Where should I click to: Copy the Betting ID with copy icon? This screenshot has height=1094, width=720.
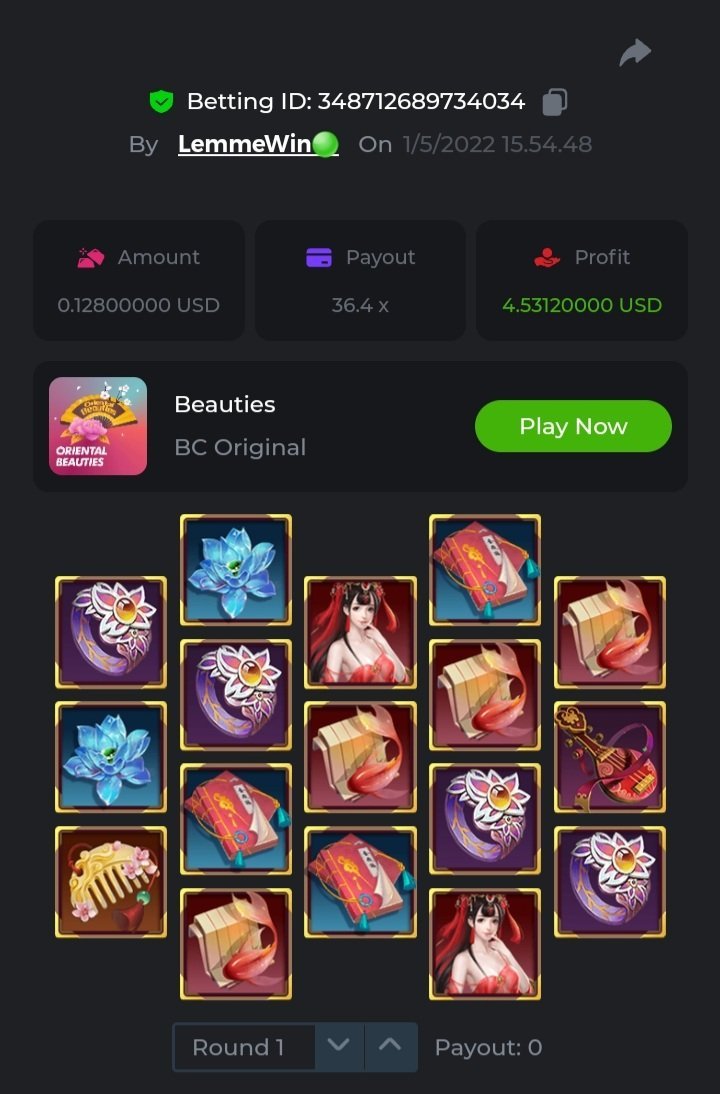(555, 102)
